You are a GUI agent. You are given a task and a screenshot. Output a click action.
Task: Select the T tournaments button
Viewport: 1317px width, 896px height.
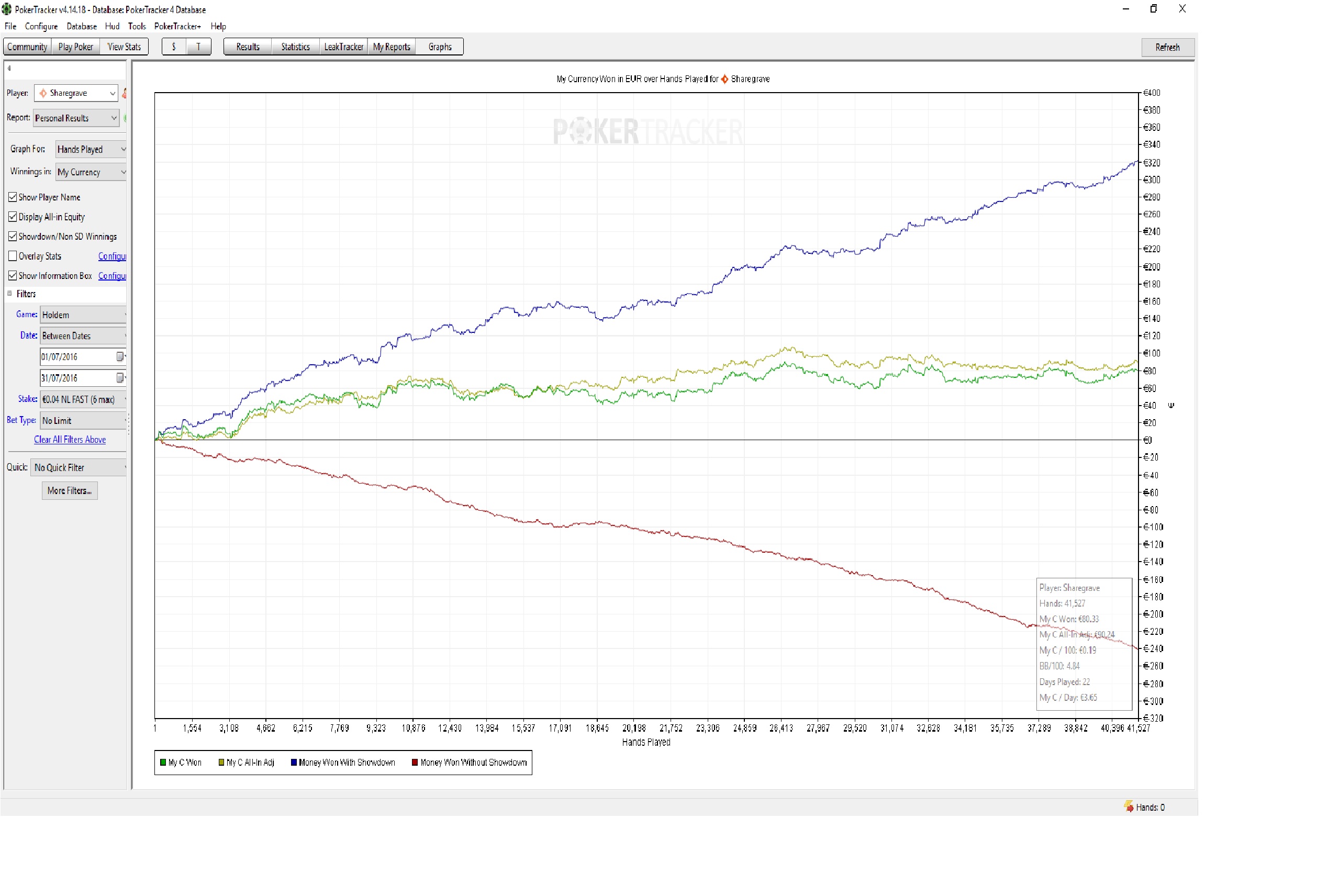pyautogui.click(x=198, y=47)
